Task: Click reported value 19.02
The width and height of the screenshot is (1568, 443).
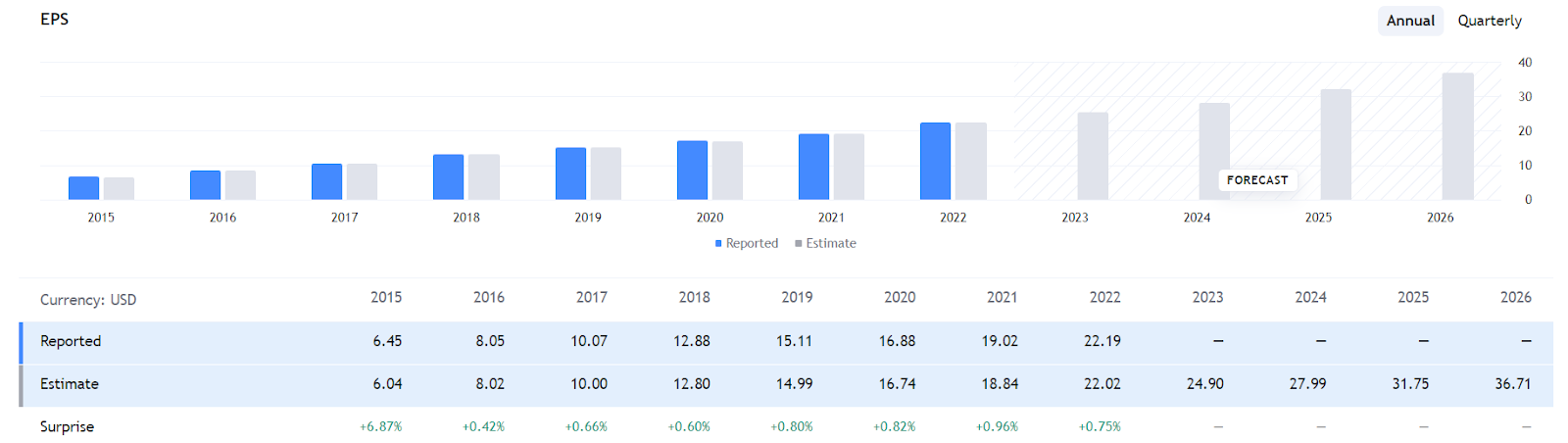Action: 1000,341
